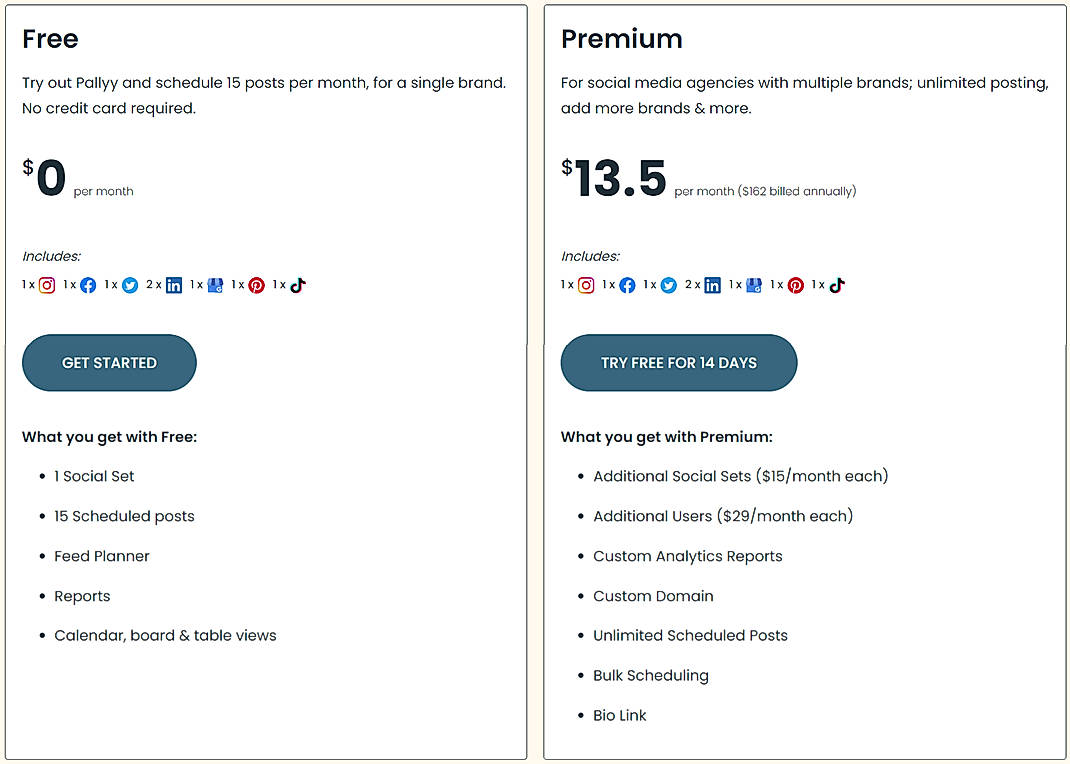Click the Pinterest icon in Free plan

point(257,285)
